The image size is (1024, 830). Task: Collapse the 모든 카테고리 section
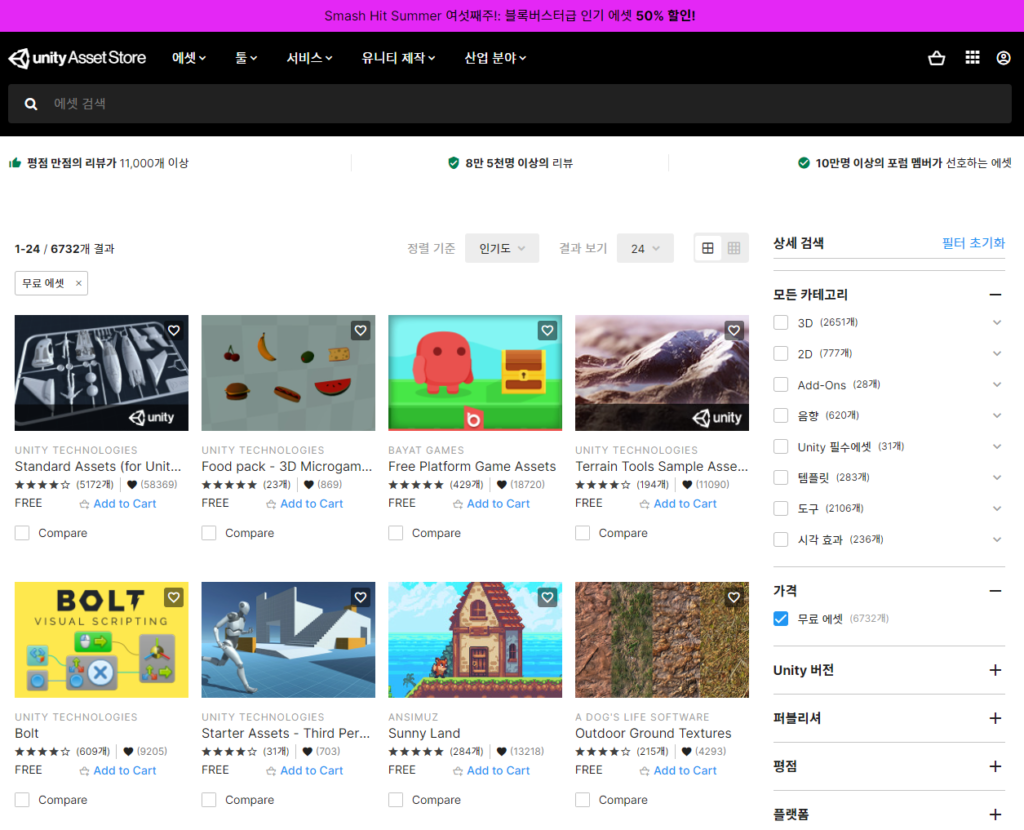pyautogui.click(x=995, y=295)
